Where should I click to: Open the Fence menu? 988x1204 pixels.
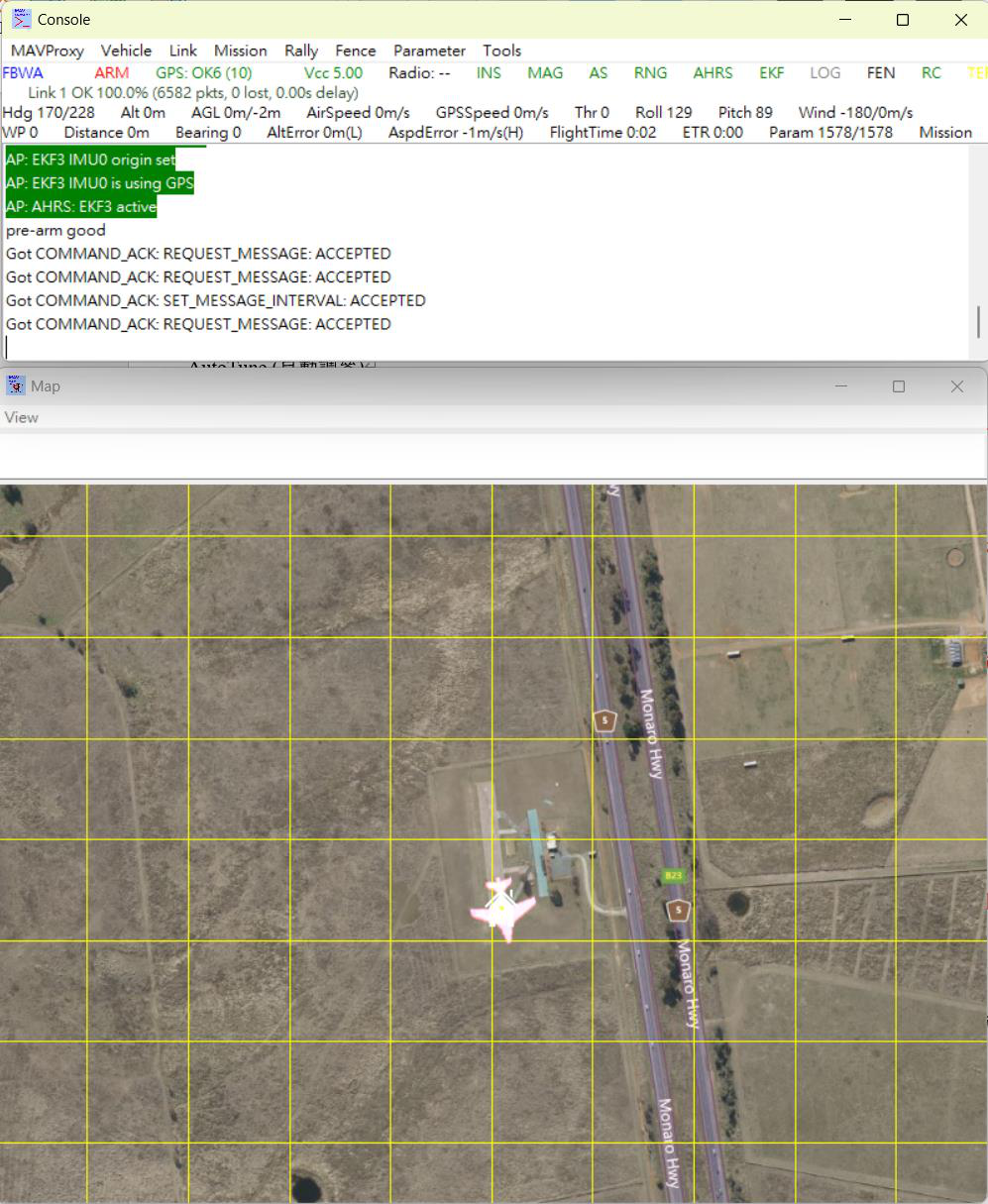click(356, 51)
